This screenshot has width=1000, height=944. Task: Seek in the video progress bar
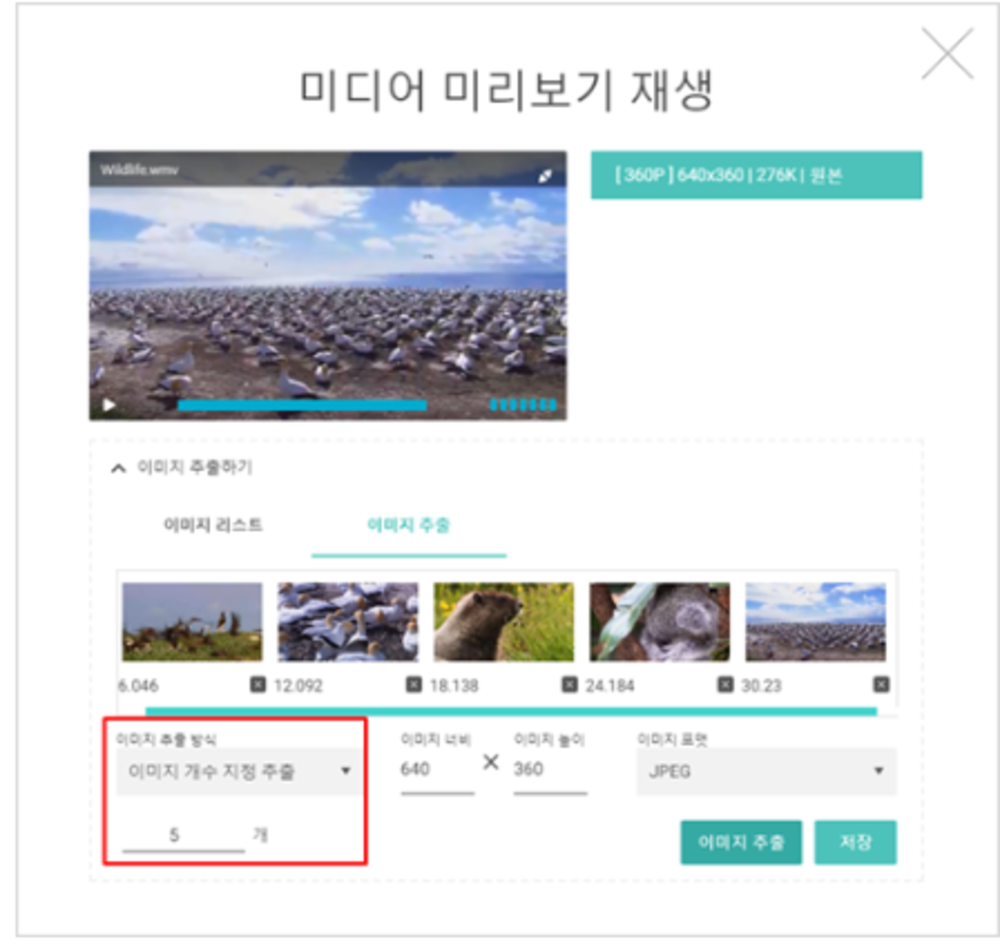tap(302, 405)
